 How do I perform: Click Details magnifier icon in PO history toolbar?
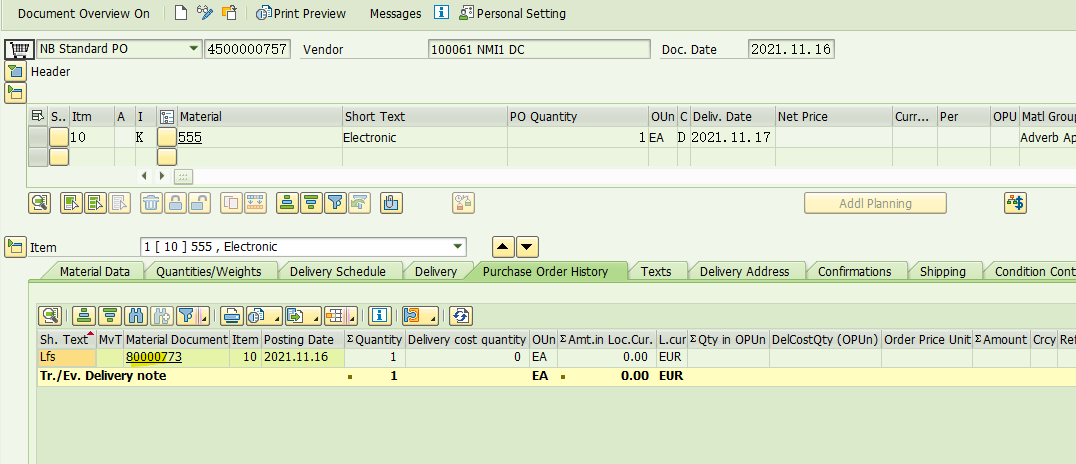tap(49, 316)
